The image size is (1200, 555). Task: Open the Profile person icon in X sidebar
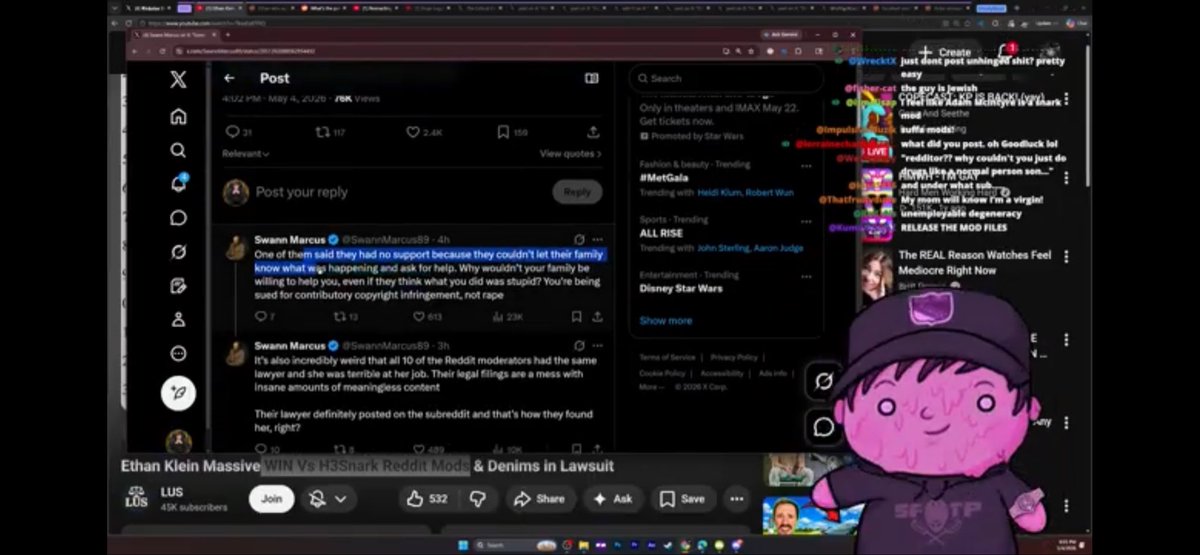178,320
